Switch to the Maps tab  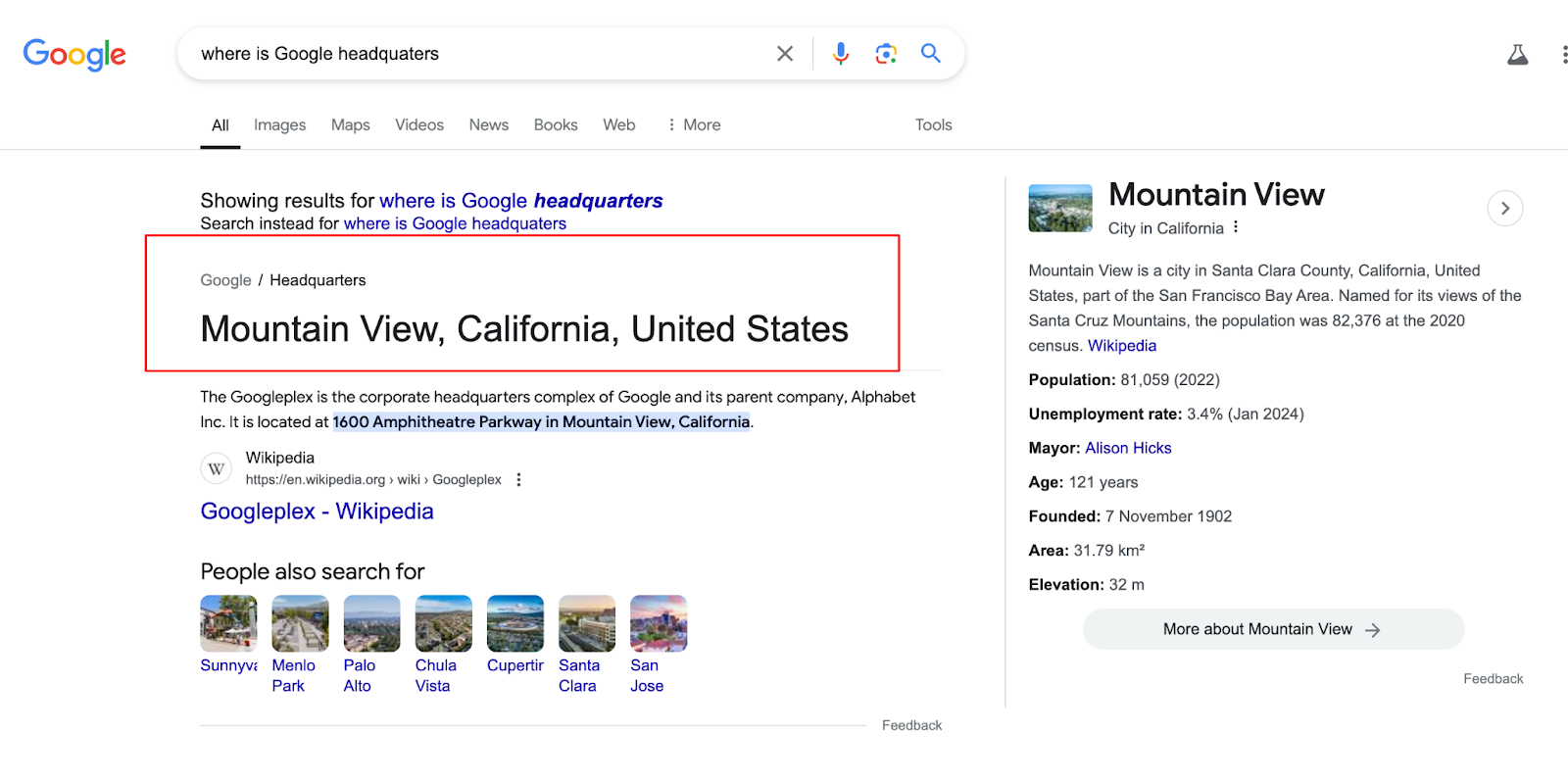pos(351,124)
